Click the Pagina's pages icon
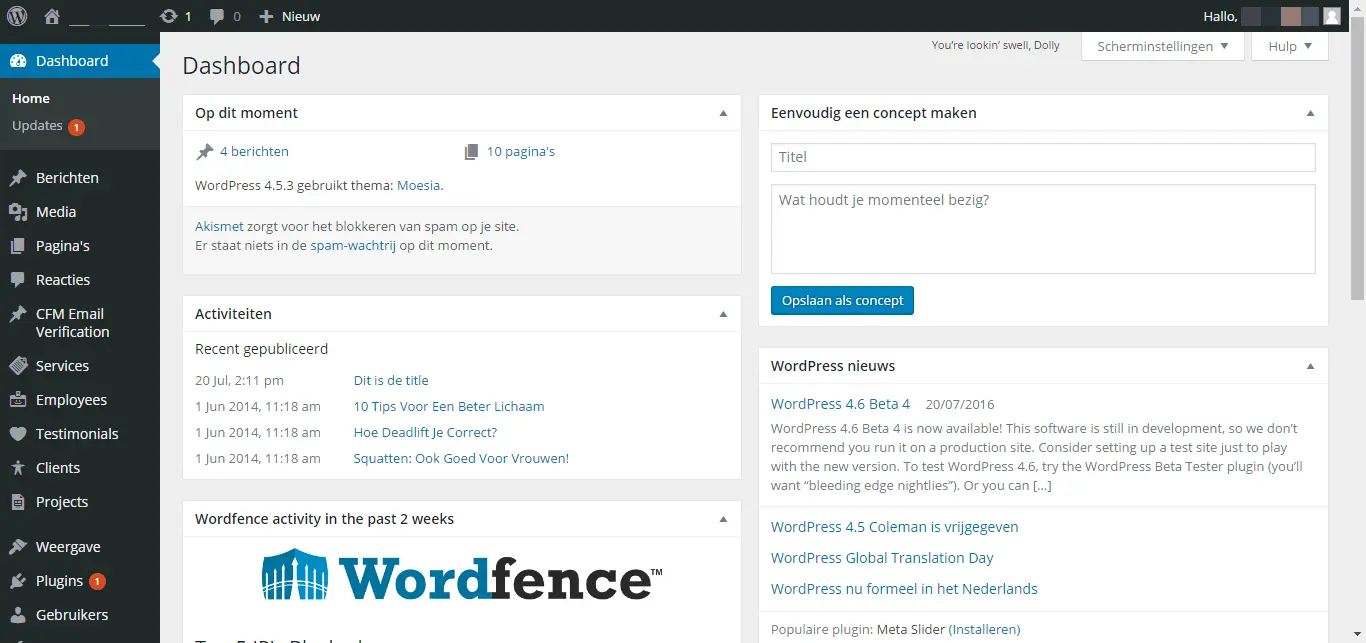Image resolution: width=1366 pixels, height=643 pixels. 18,246
